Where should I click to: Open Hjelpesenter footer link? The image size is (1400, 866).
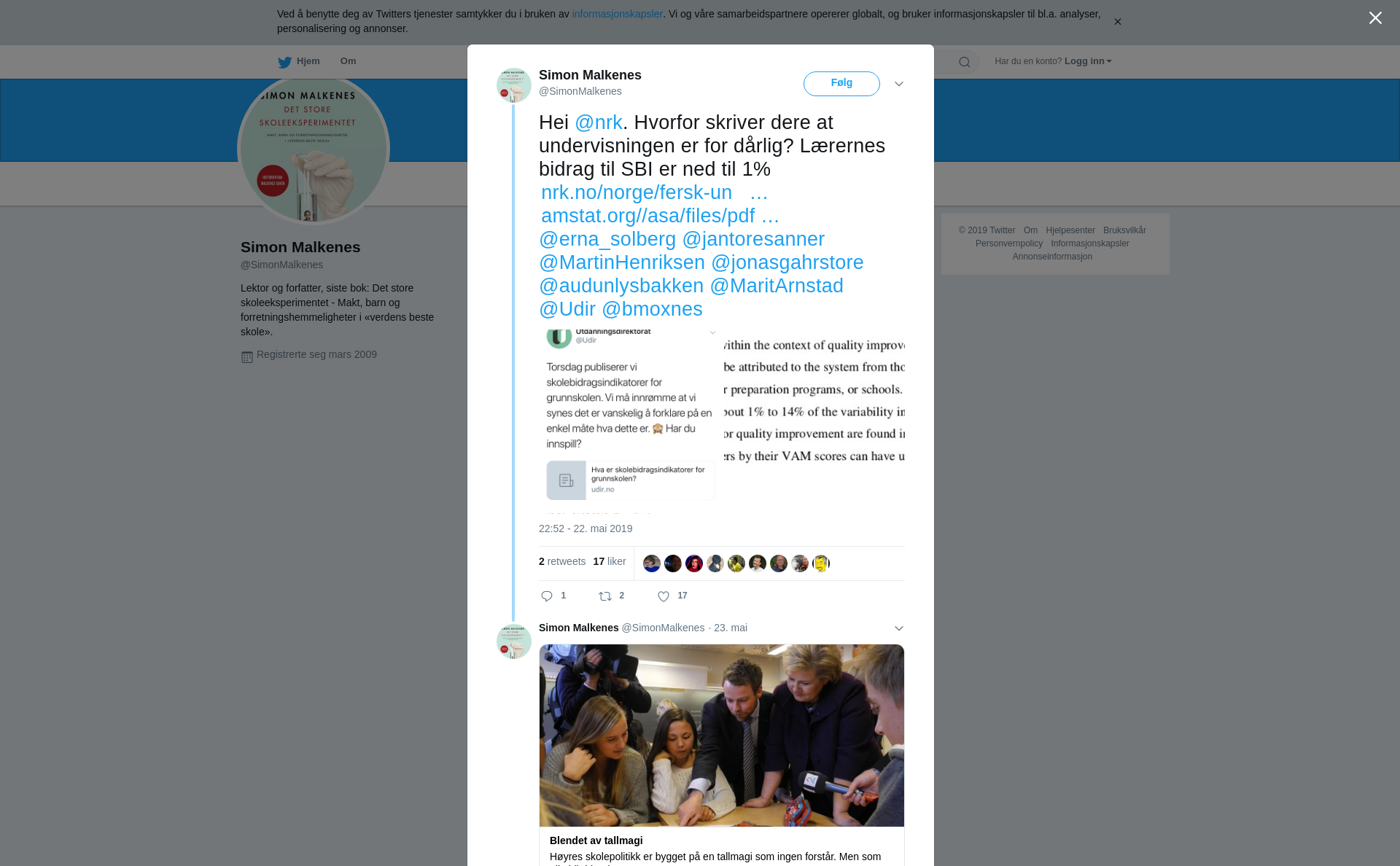pyautogui.click(x=1070, y=230)
